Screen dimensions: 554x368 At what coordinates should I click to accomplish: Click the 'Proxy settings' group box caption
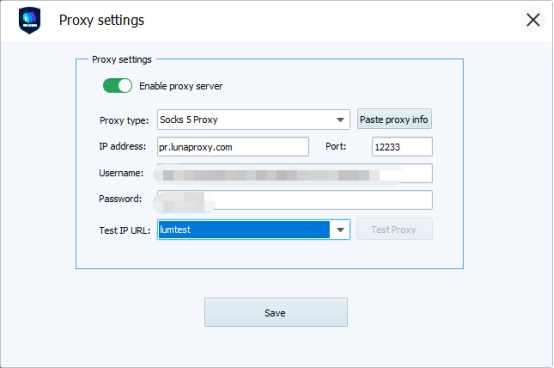pyautogui.click(x=122, y=59)
